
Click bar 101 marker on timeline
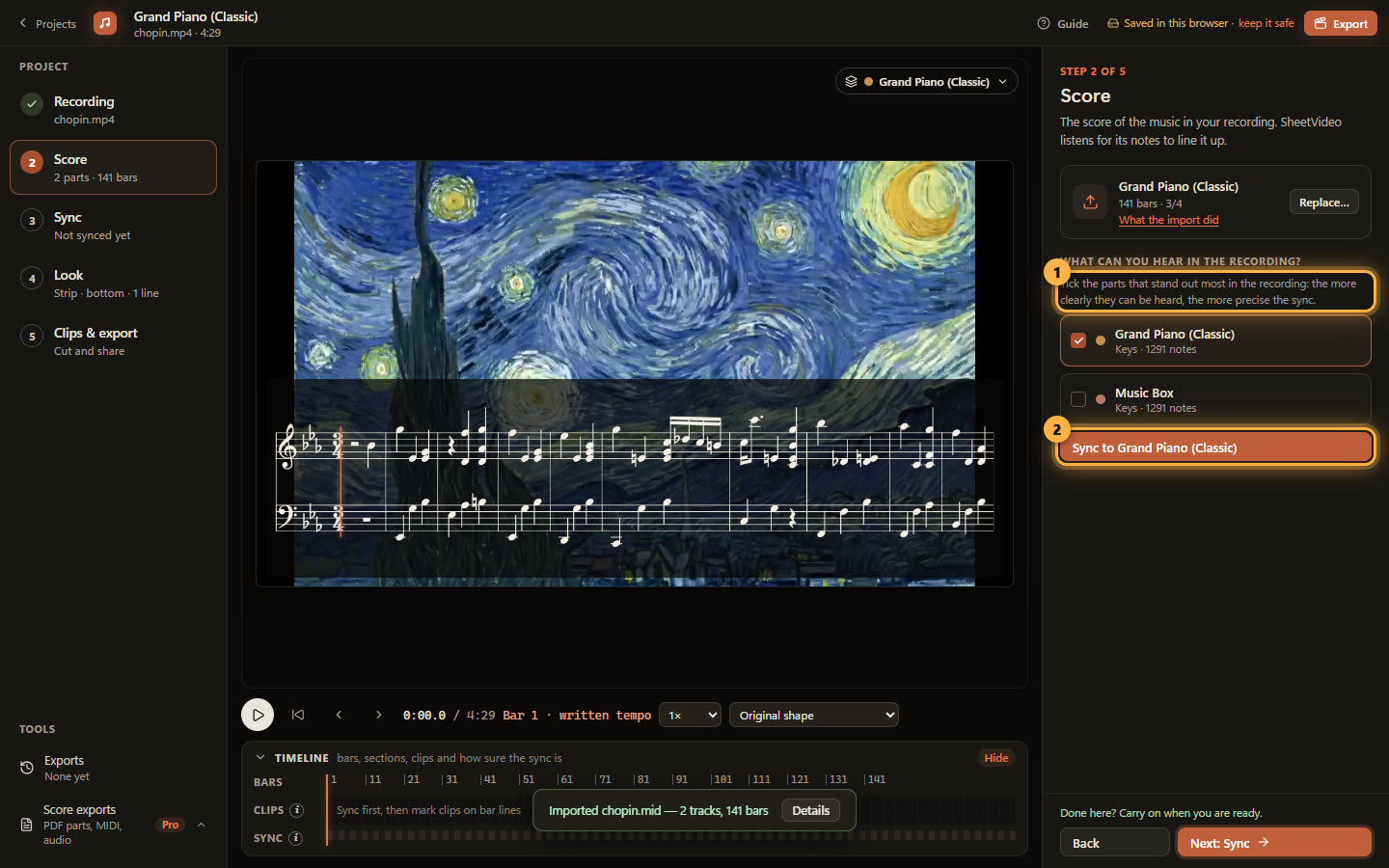pos(722,779)
